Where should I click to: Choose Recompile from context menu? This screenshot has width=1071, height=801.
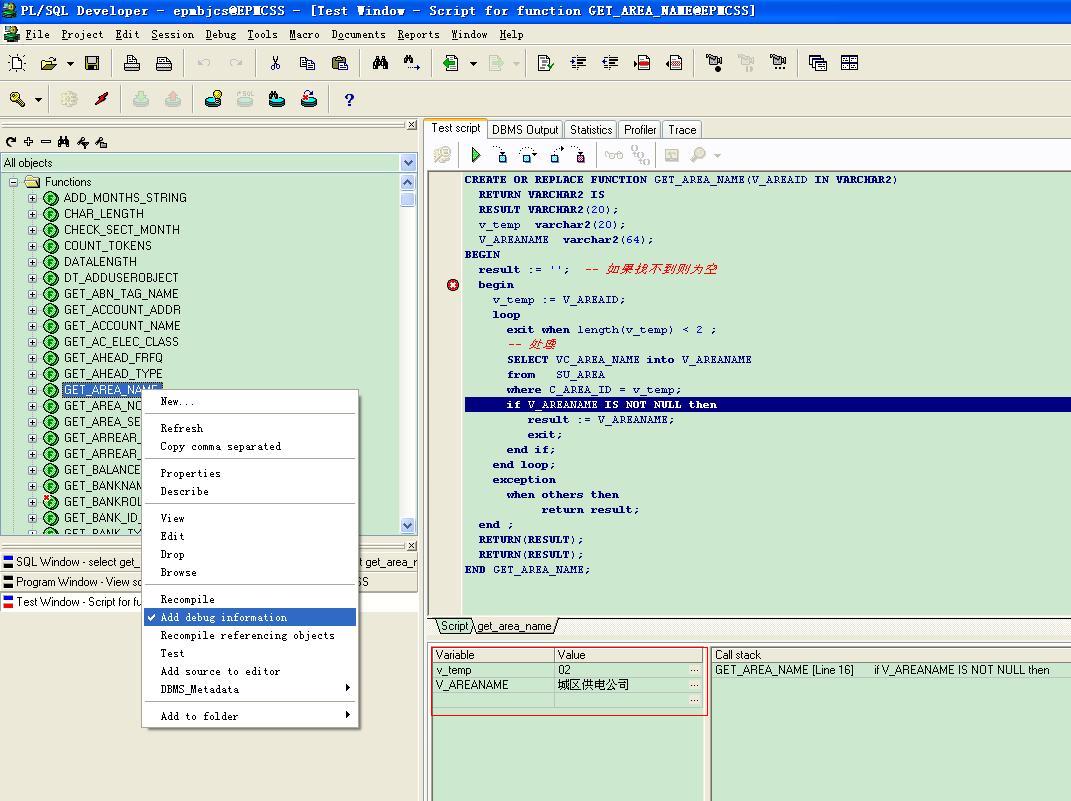[x=187, y=600]
